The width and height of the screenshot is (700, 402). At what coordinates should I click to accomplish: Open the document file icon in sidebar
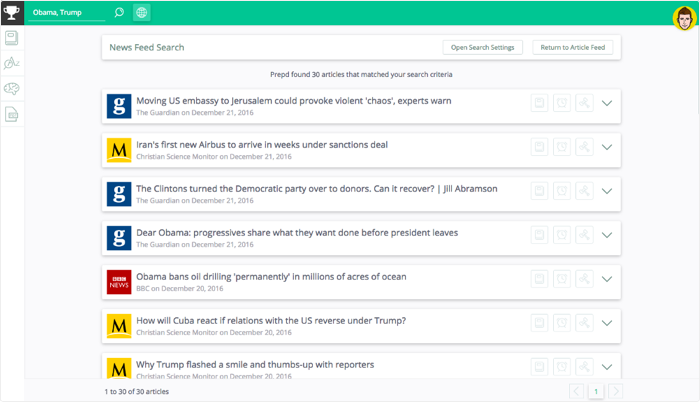12,114
